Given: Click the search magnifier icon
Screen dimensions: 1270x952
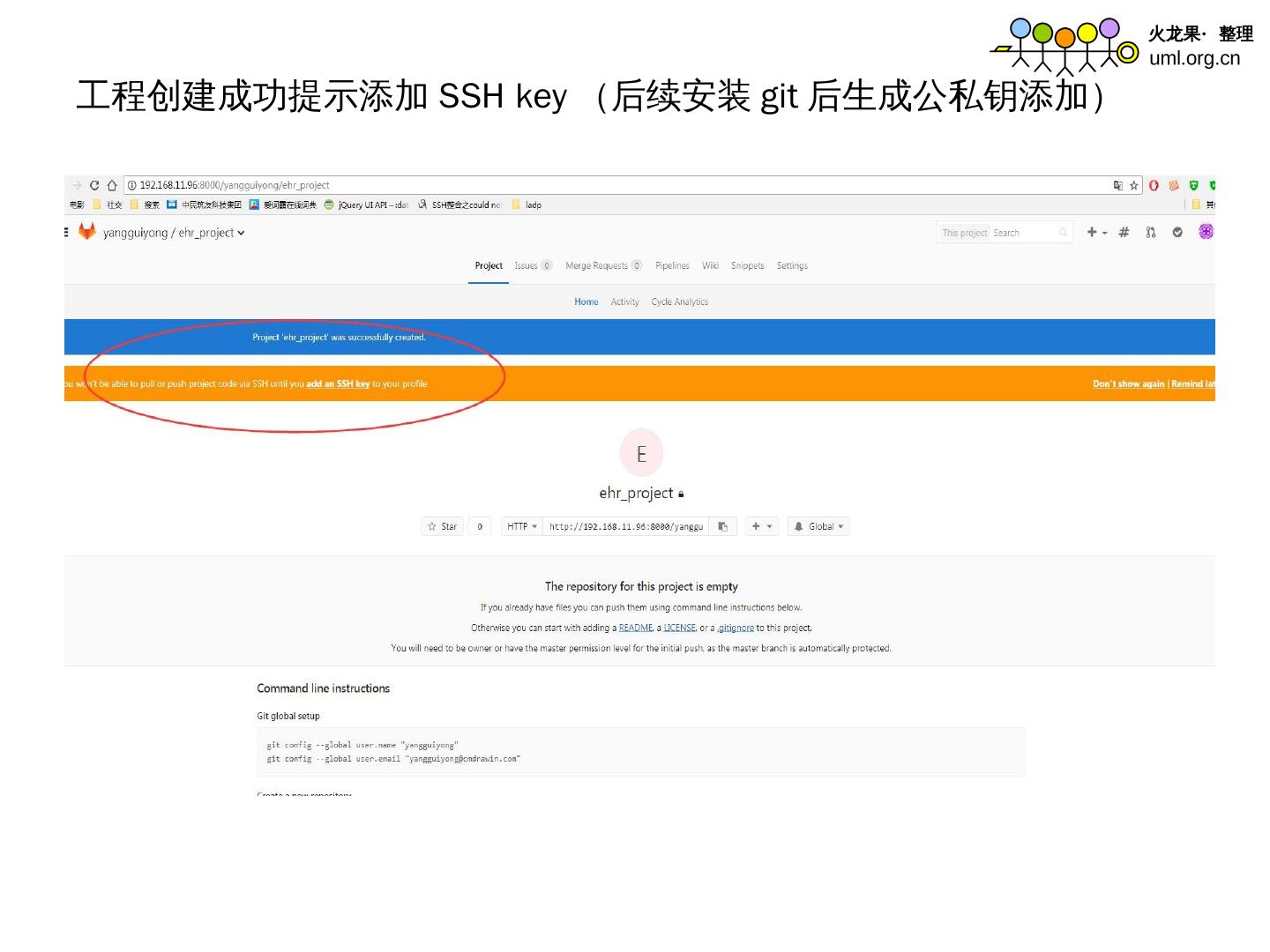Looking at the screenshot, I should [1063, 232].
